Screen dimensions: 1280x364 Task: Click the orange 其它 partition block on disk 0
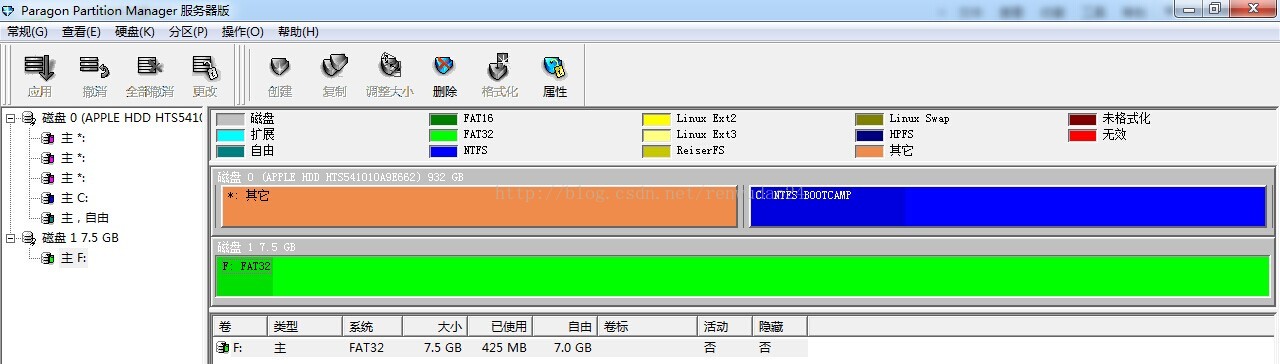tap(479, 206)
